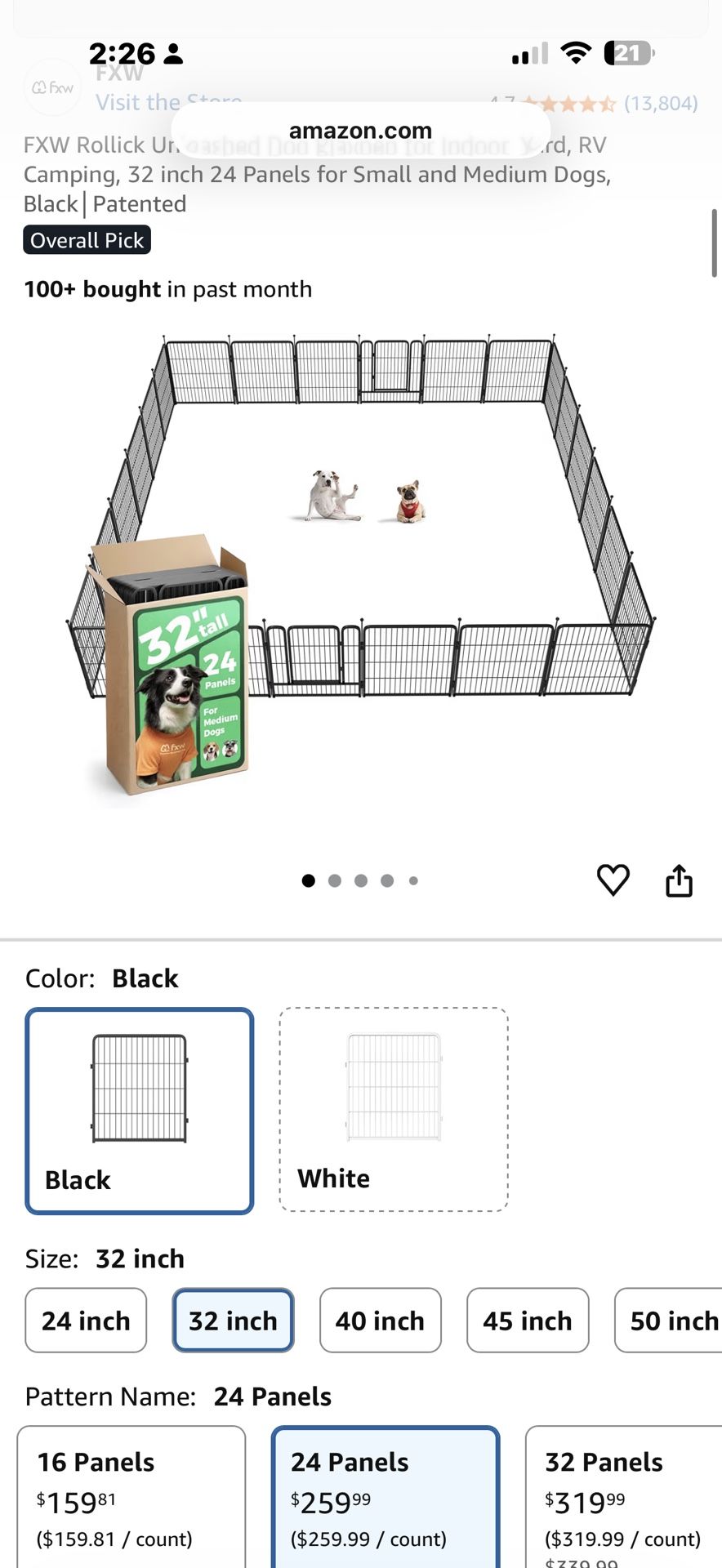722x1568 pixels.
Task: Tap the second image carousel dot
Action: (x=335, y=880)
